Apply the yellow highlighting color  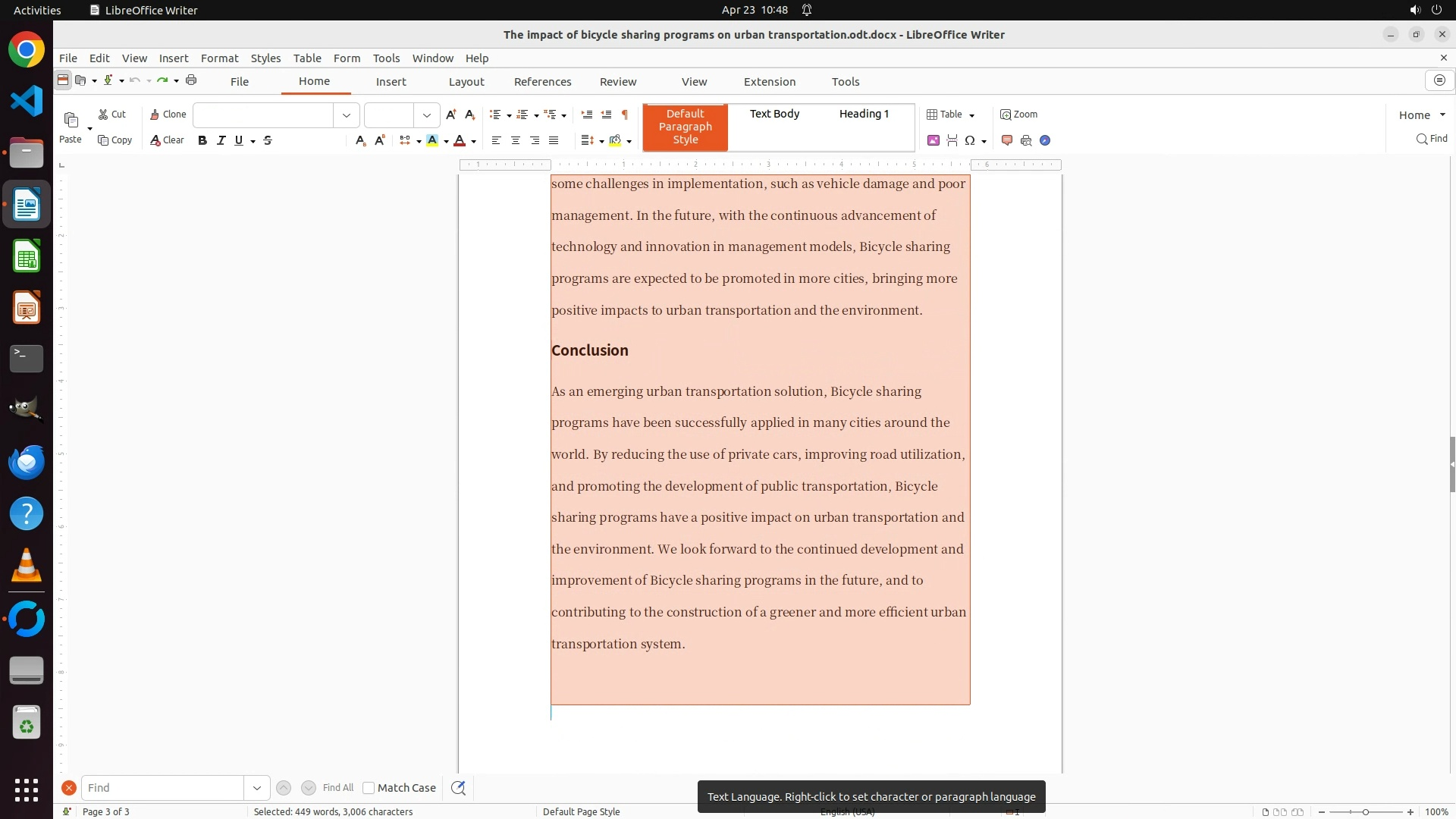[x=432, y=140]
